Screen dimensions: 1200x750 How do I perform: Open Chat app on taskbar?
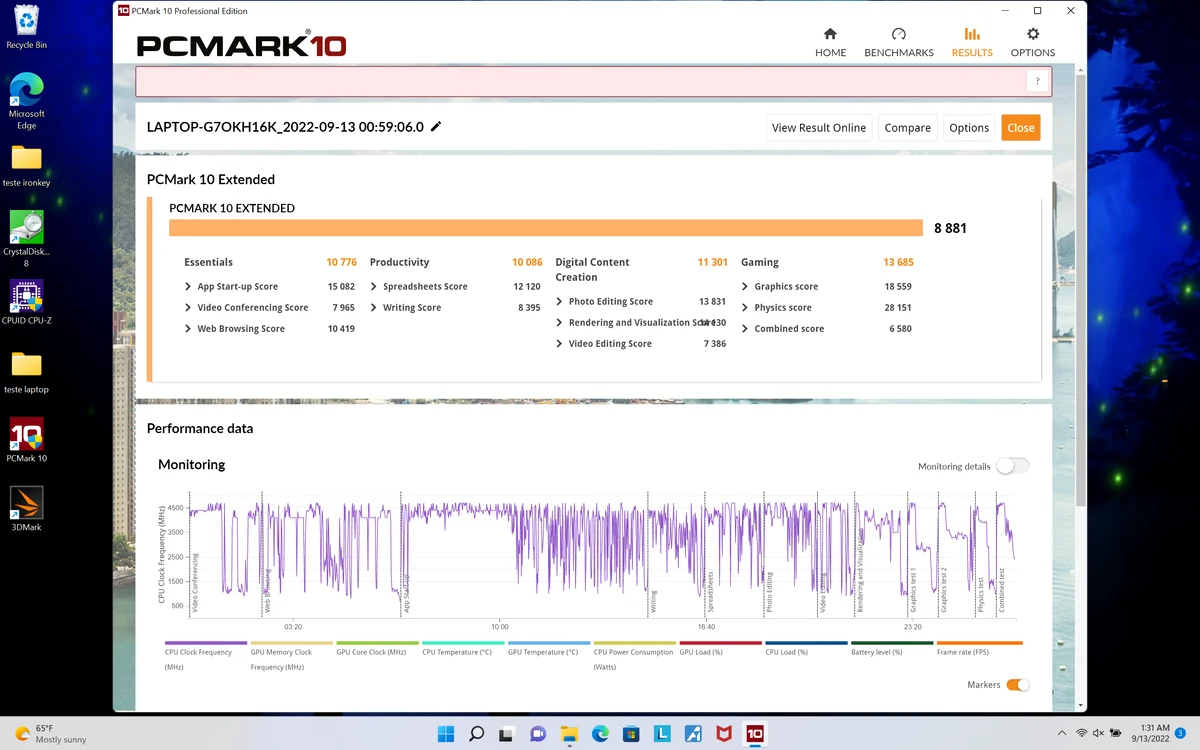[x=538, y=734]
